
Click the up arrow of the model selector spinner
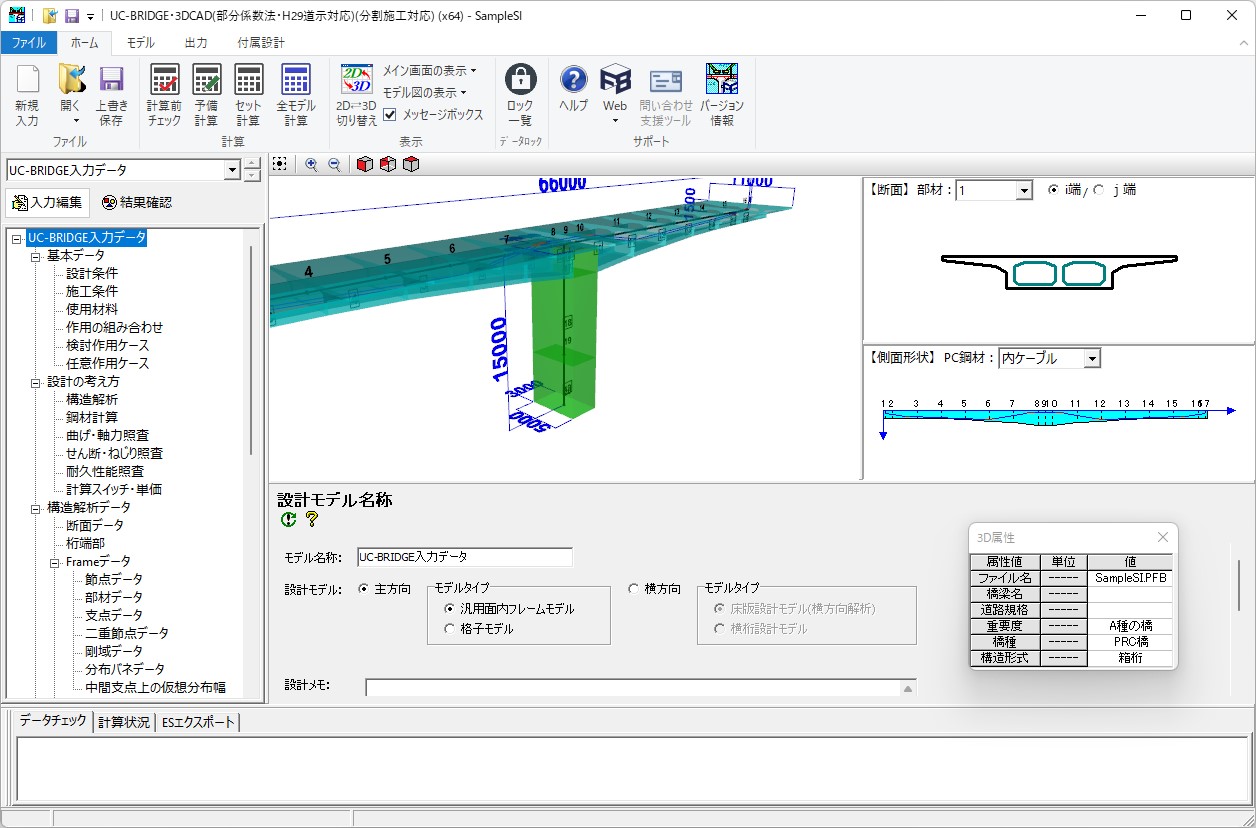[x=253, y=164]
